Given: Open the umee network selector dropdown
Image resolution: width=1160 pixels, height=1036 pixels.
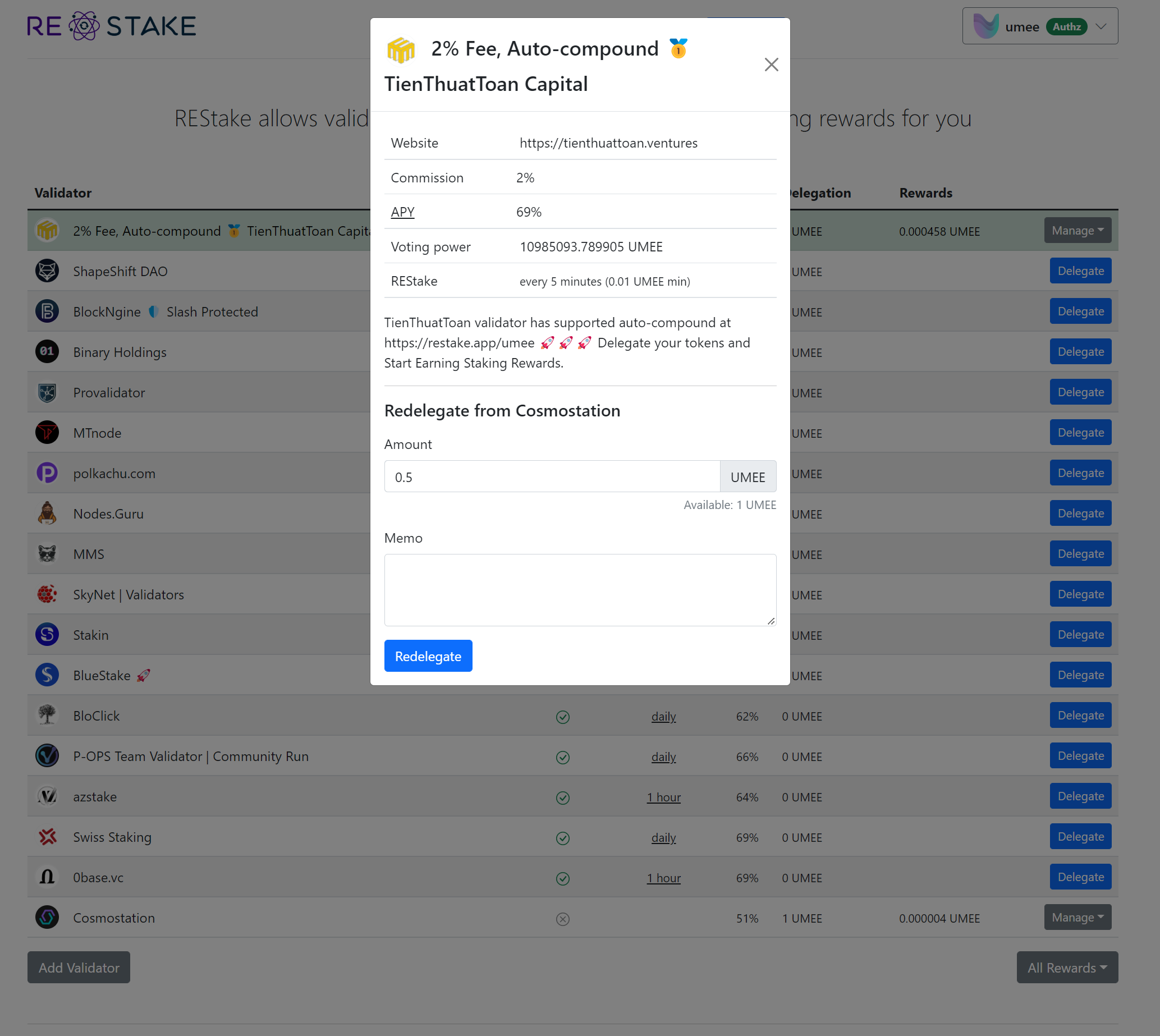Looking at the screenshot, I should (x=1039, y=26).
